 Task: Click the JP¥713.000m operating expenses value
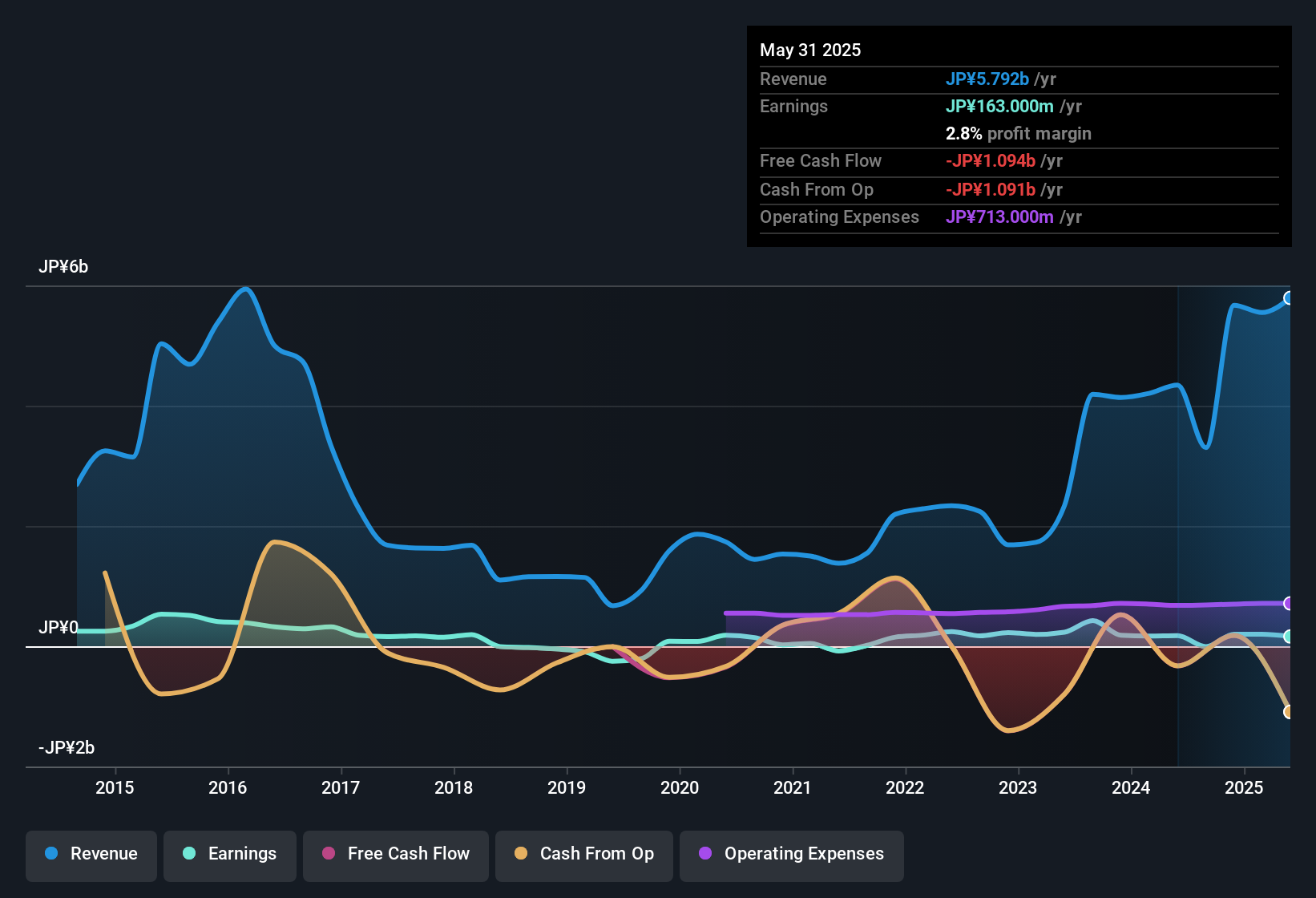point(999,217)
